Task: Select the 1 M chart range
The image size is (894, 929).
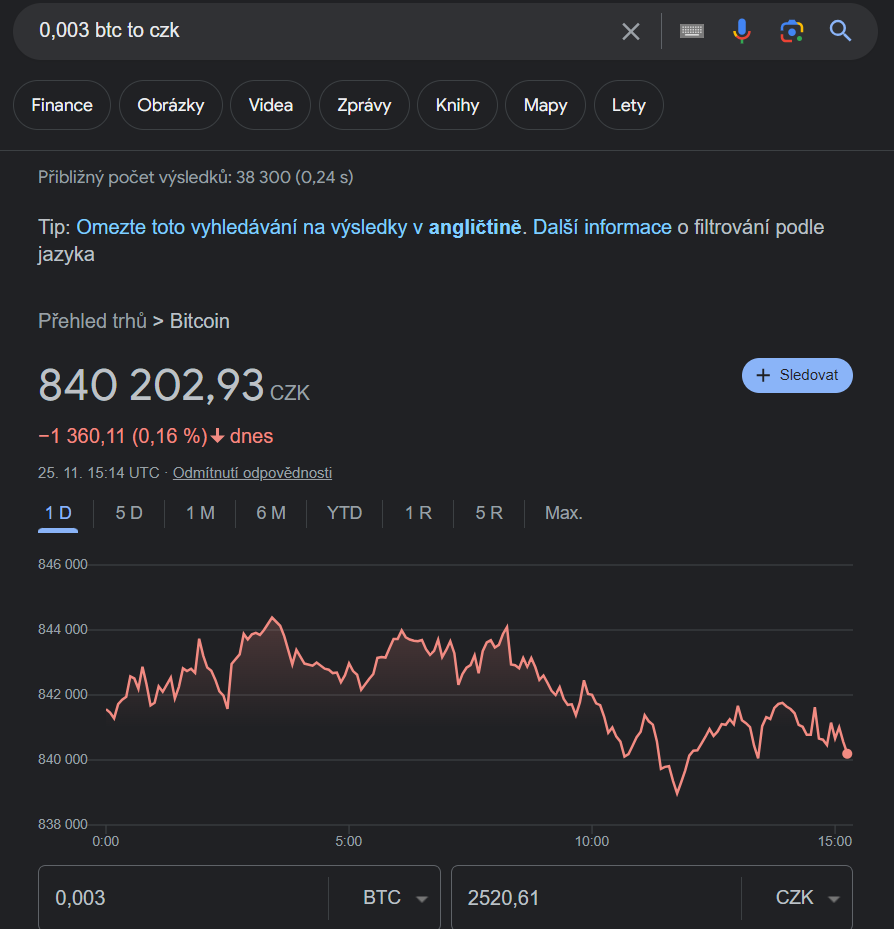Action: tap(200, 512)
